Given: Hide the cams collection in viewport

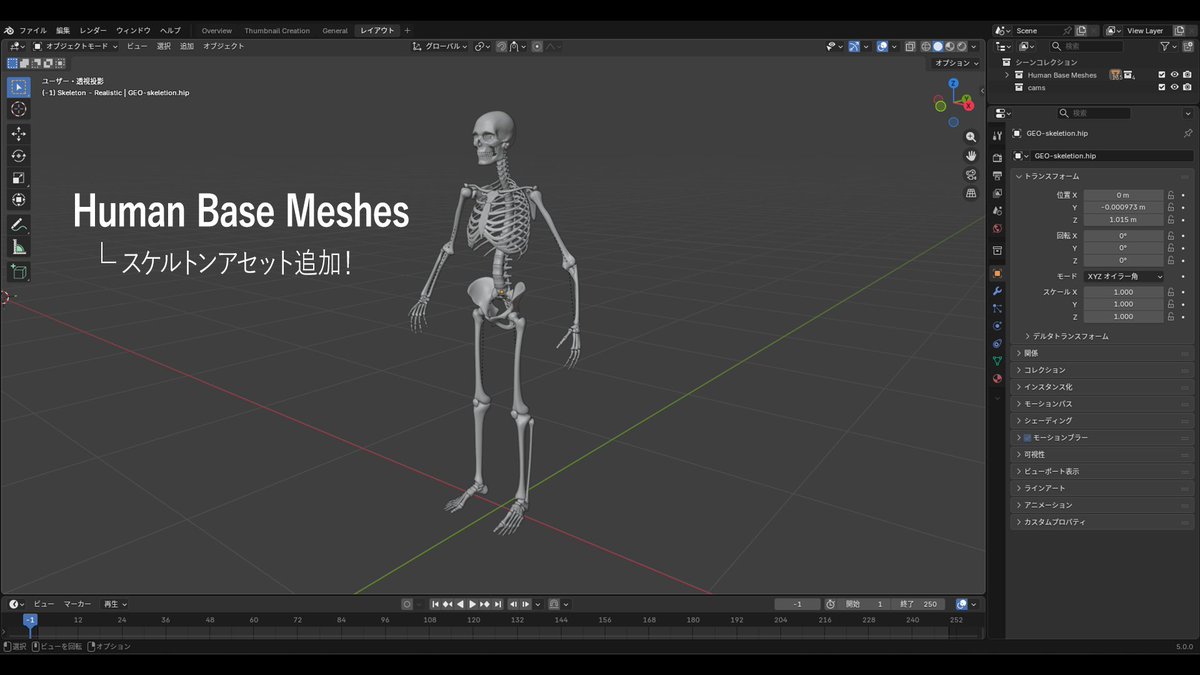Looking at the screenshot, I should pyautogui.click(x=1175, y=88).
